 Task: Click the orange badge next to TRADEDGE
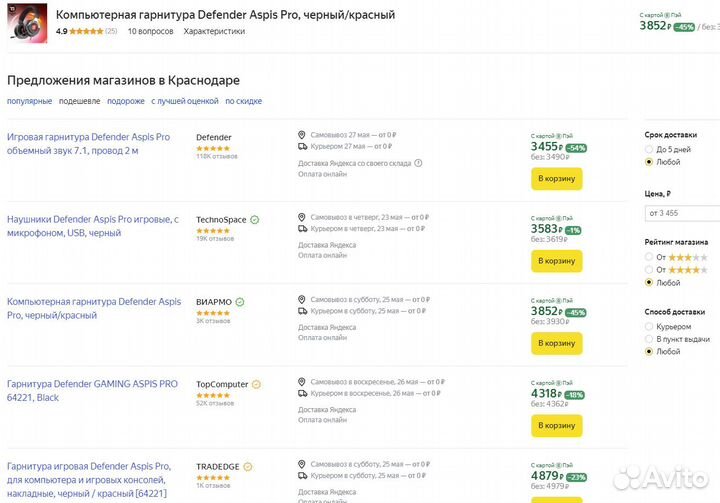[248, 466]
